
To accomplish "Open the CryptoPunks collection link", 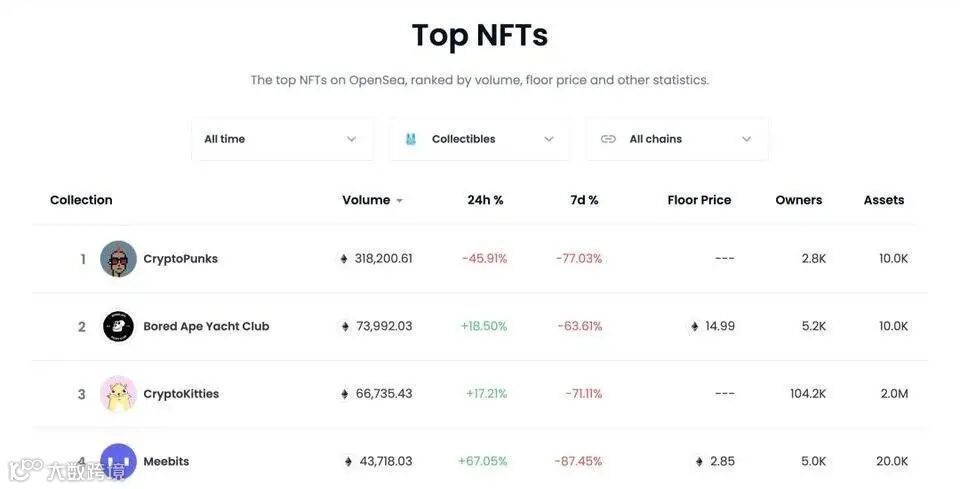I will pos(180,259).
